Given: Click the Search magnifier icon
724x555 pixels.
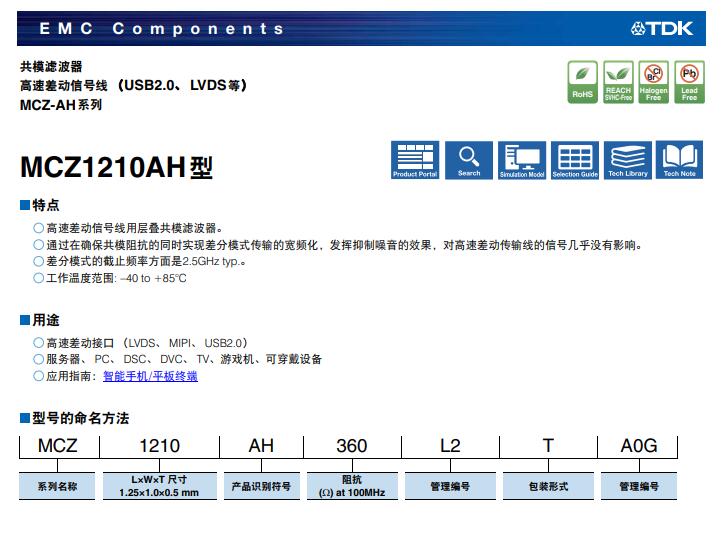Looking at the screenshot, I should (469, 160).
